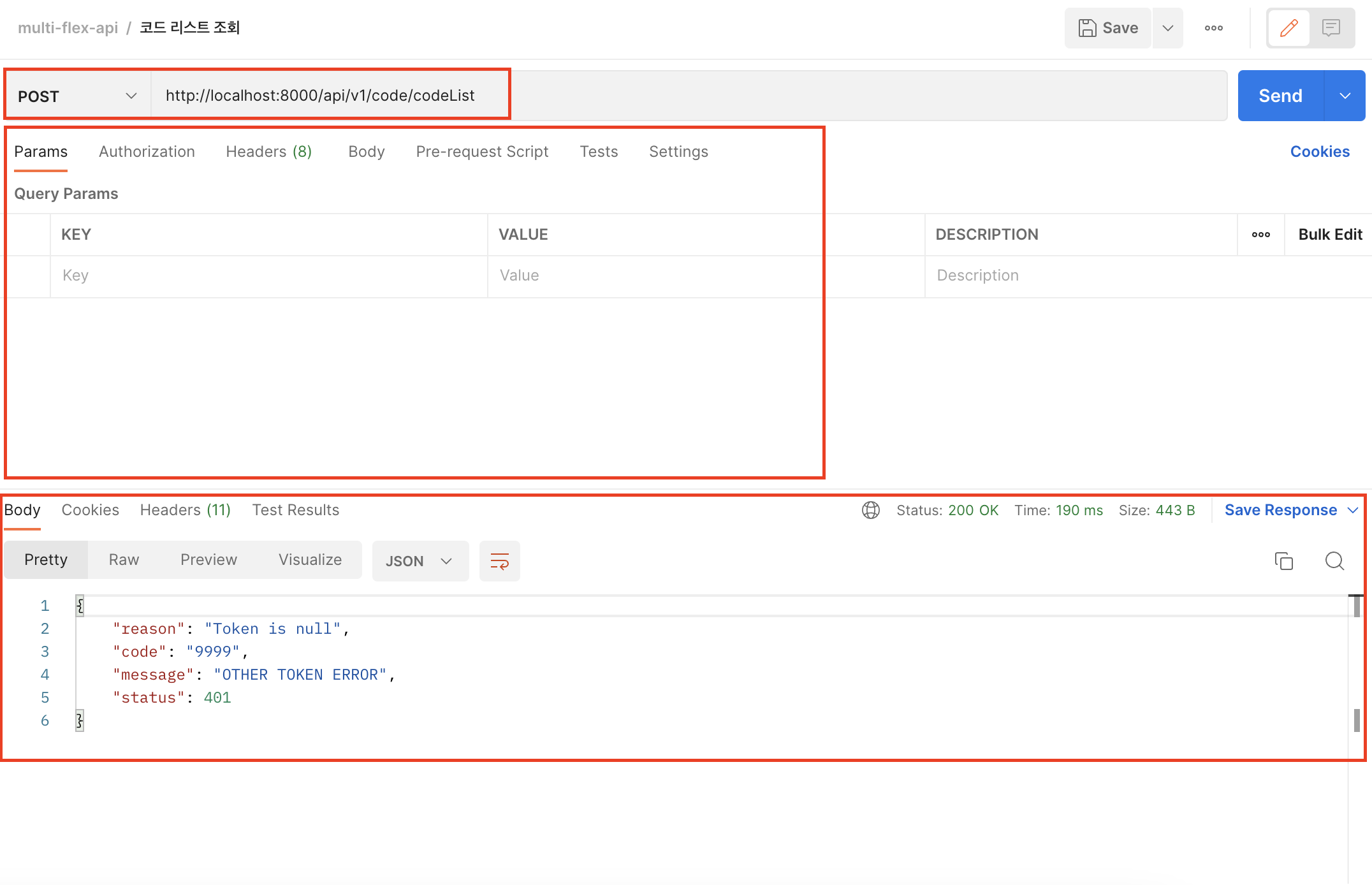The width and height of the screenshot is (1372, 885).
Task: Click the Cookies link
Action: (1320, 152)
